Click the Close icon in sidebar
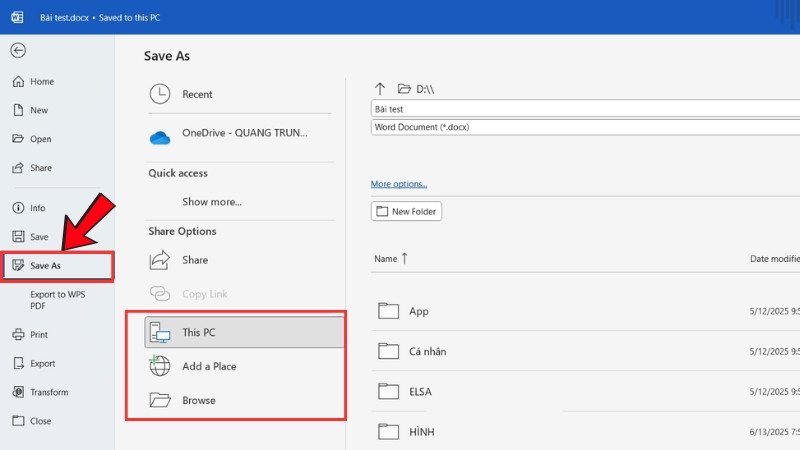Screen dimensions: 800x450 point(18,421)
